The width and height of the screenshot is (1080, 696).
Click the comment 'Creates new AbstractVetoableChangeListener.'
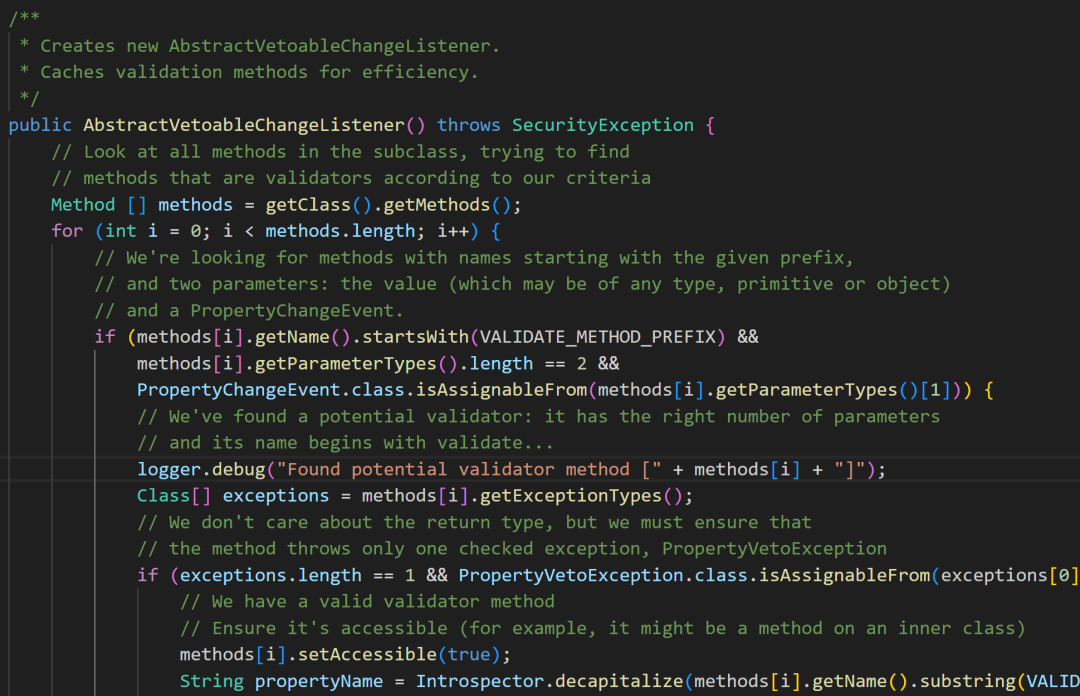270,45
